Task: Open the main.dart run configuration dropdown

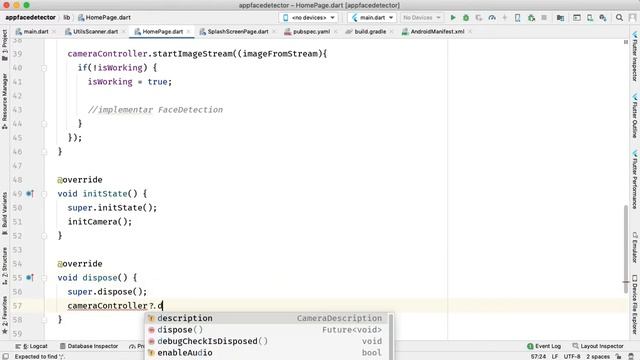Action: (372, 18)
